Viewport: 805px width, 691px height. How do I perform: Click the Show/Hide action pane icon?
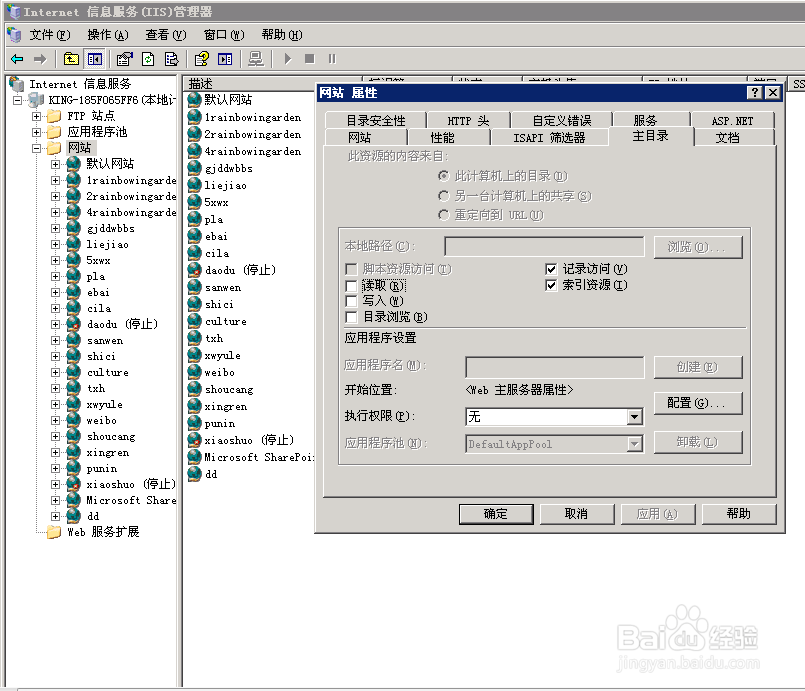[x=225, y=59]
